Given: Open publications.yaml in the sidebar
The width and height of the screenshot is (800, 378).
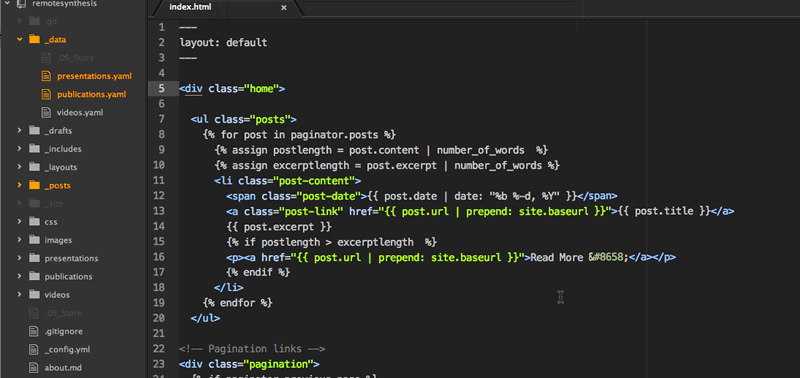Looking at the screenshot, I should point(91,94).
